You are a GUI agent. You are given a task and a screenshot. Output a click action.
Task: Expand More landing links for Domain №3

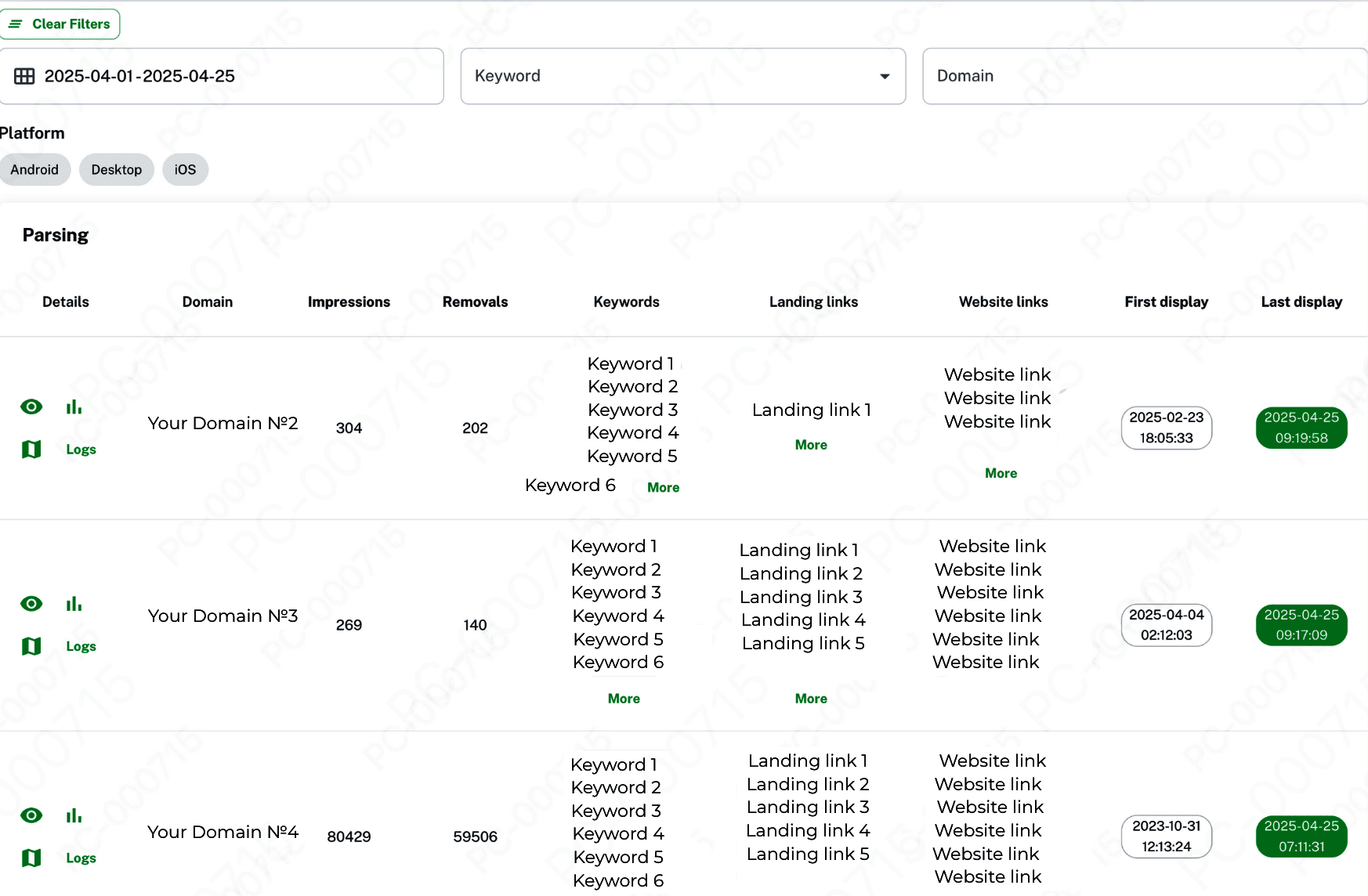point(811,699)
